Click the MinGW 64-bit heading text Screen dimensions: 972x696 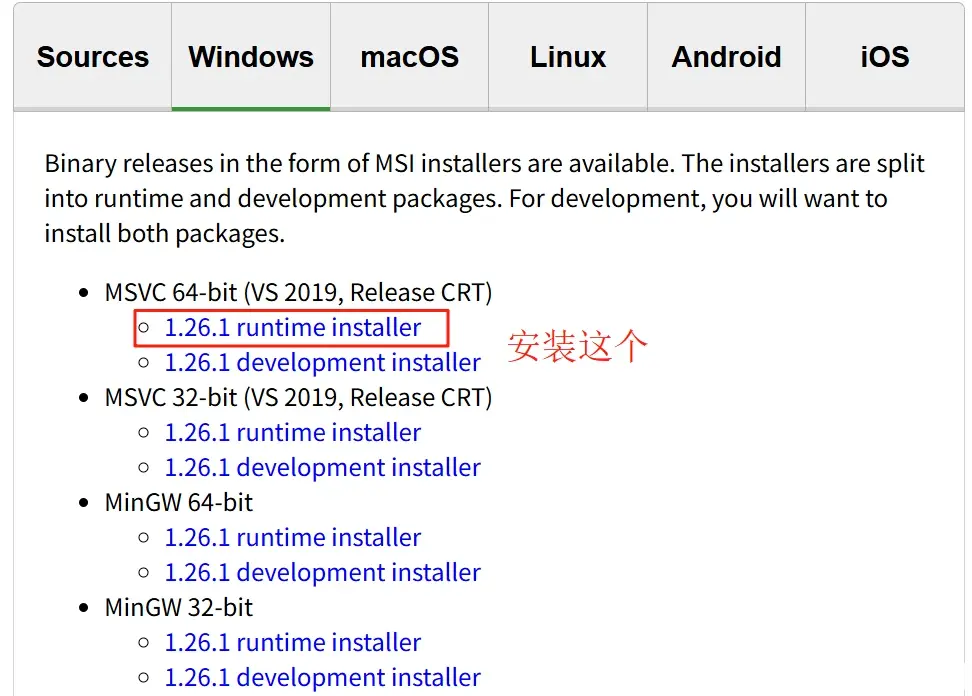(179, 503)
